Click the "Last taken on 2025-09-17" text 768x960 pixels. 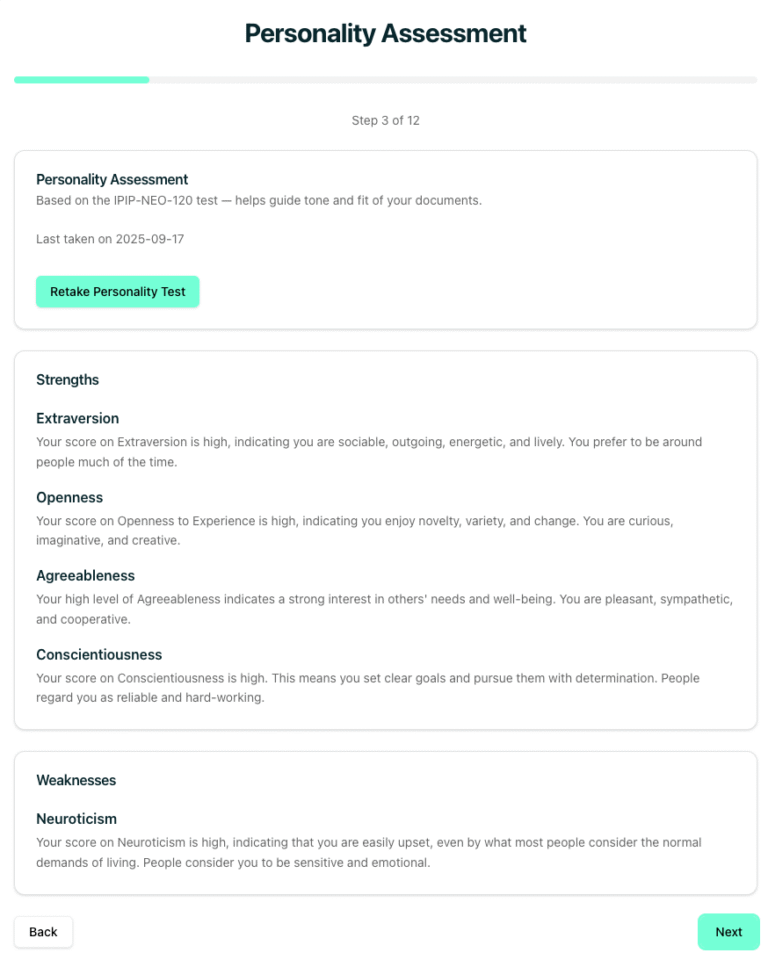coord(110,239)
